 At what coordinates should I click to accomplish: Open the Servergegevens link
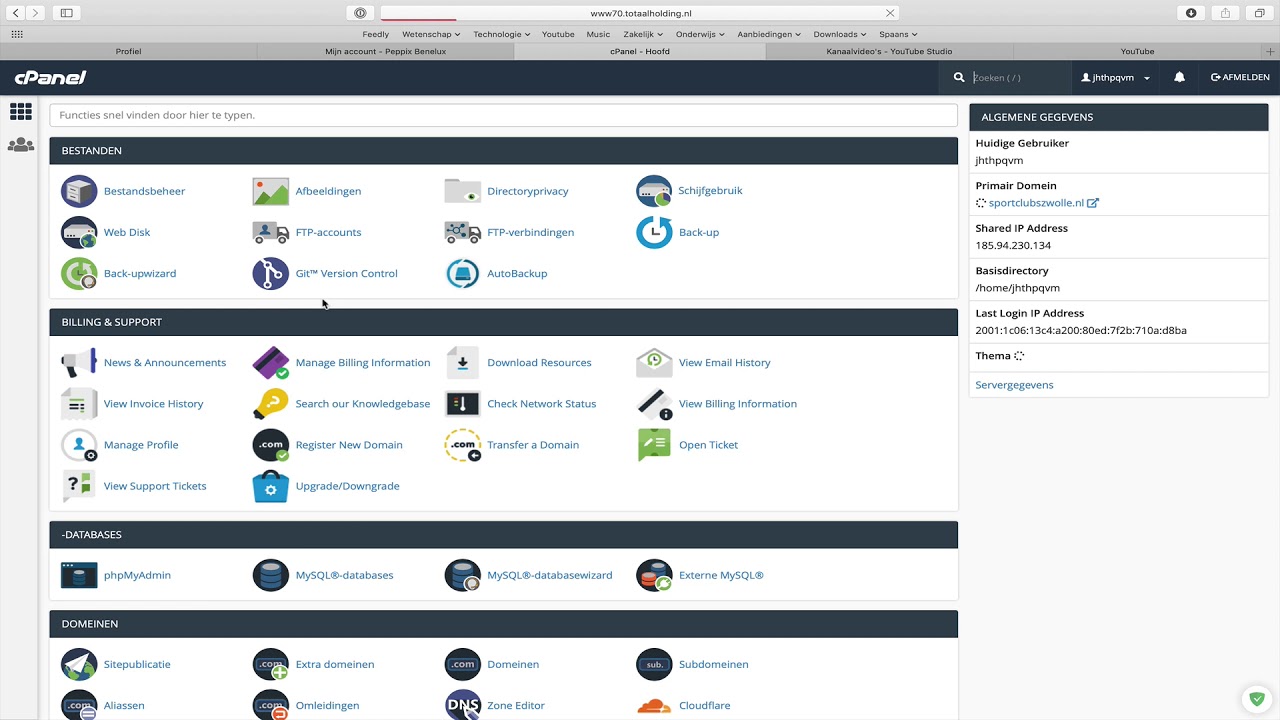click(1014, 385)
